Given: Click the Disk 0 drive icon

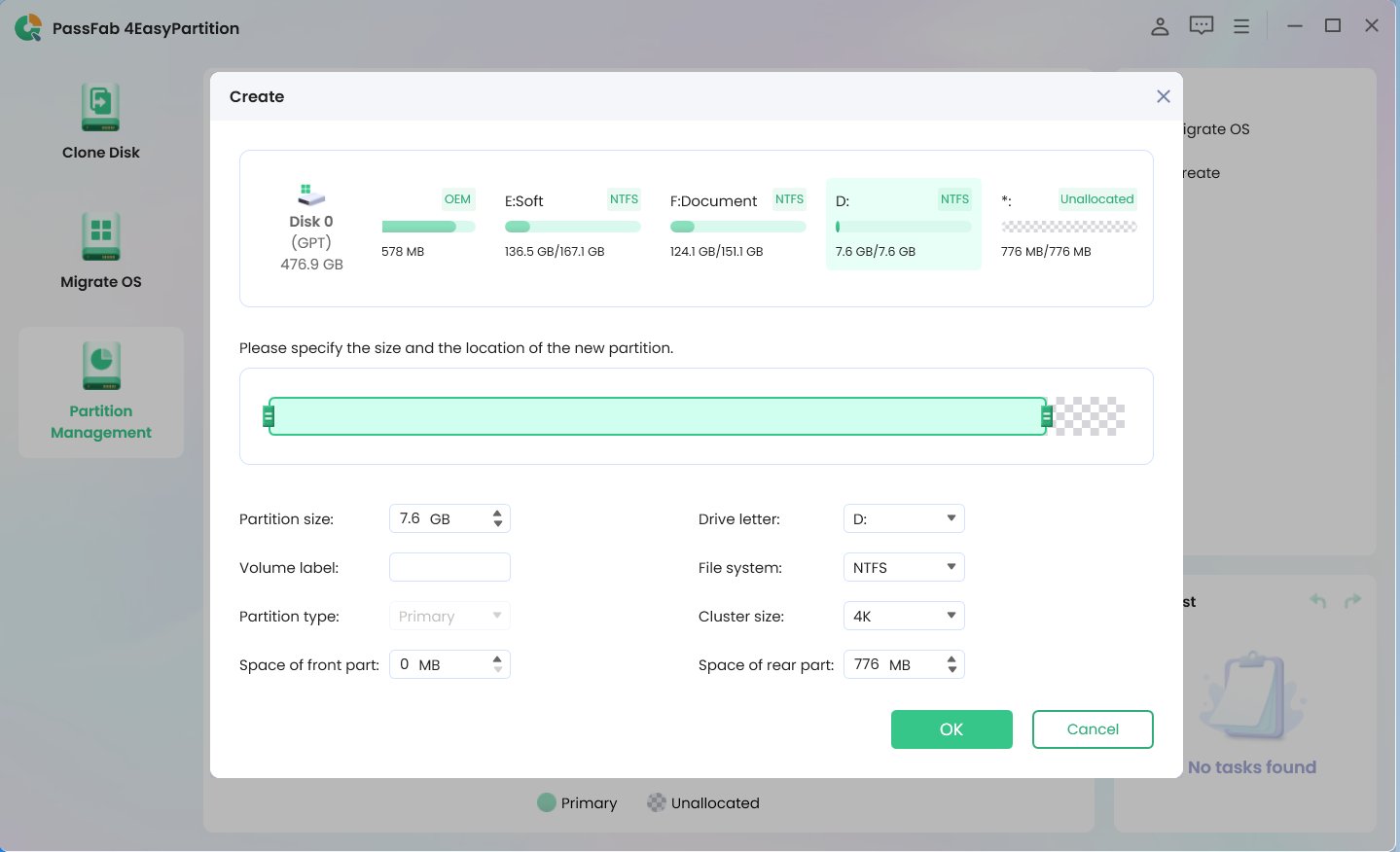Looking at the screenshot, I should point(310,193).
